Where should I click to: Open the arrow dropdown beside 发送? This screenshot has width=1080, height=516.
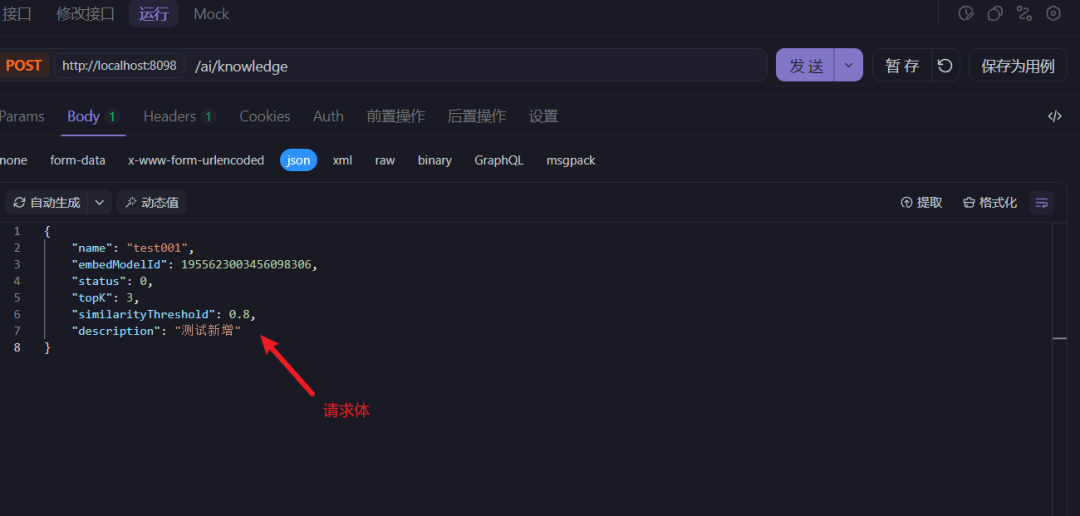[849, 65]
